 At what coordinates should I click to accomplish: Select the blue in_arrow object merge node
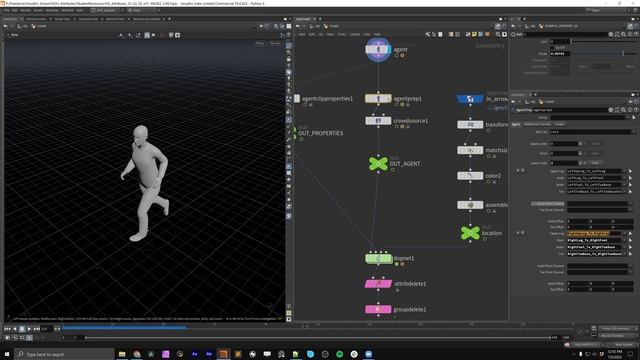[x=470, y=99]
